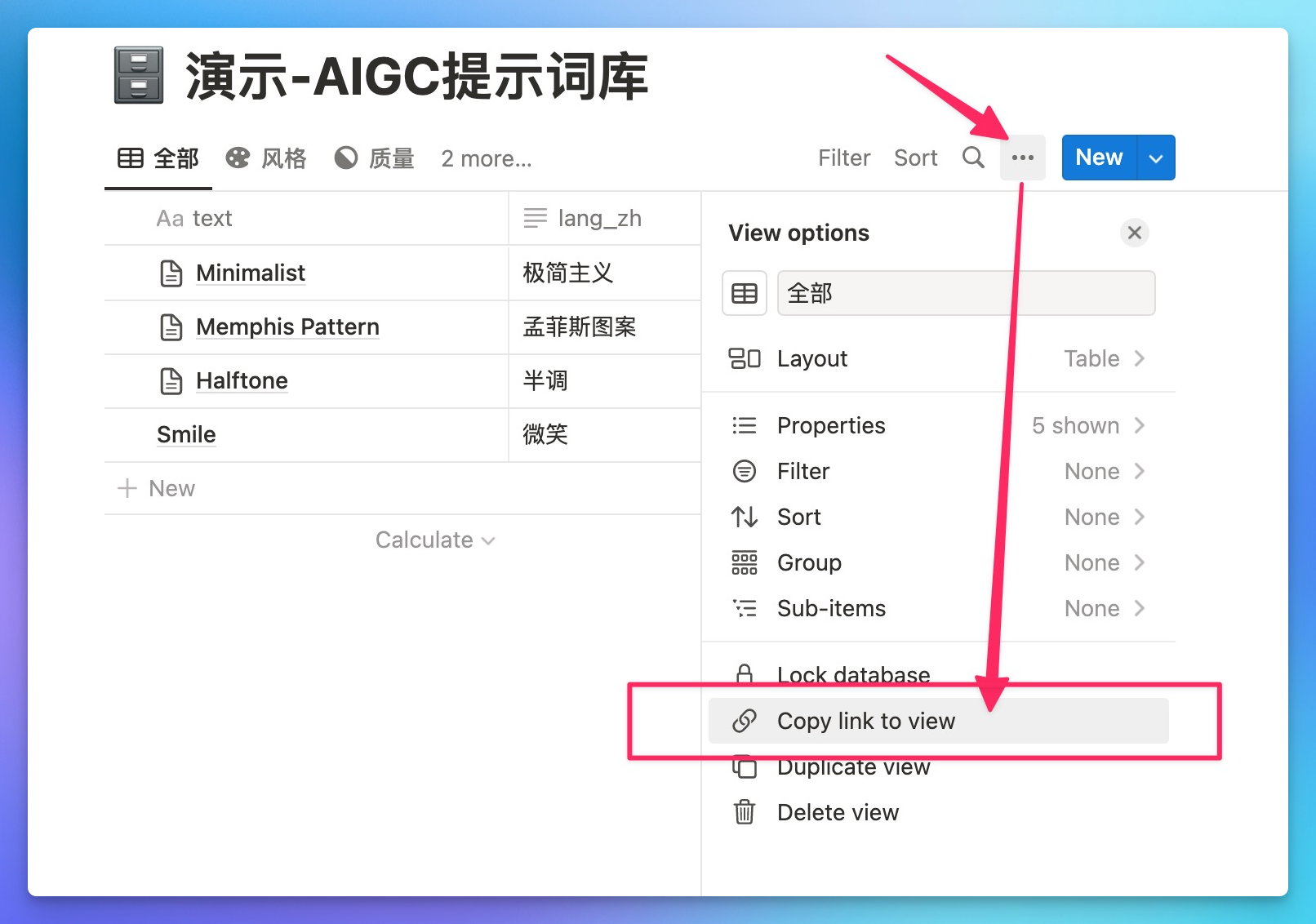Open the Calculate dropdown
This screenshot has height=924, width=1316.
pos(434,540)
